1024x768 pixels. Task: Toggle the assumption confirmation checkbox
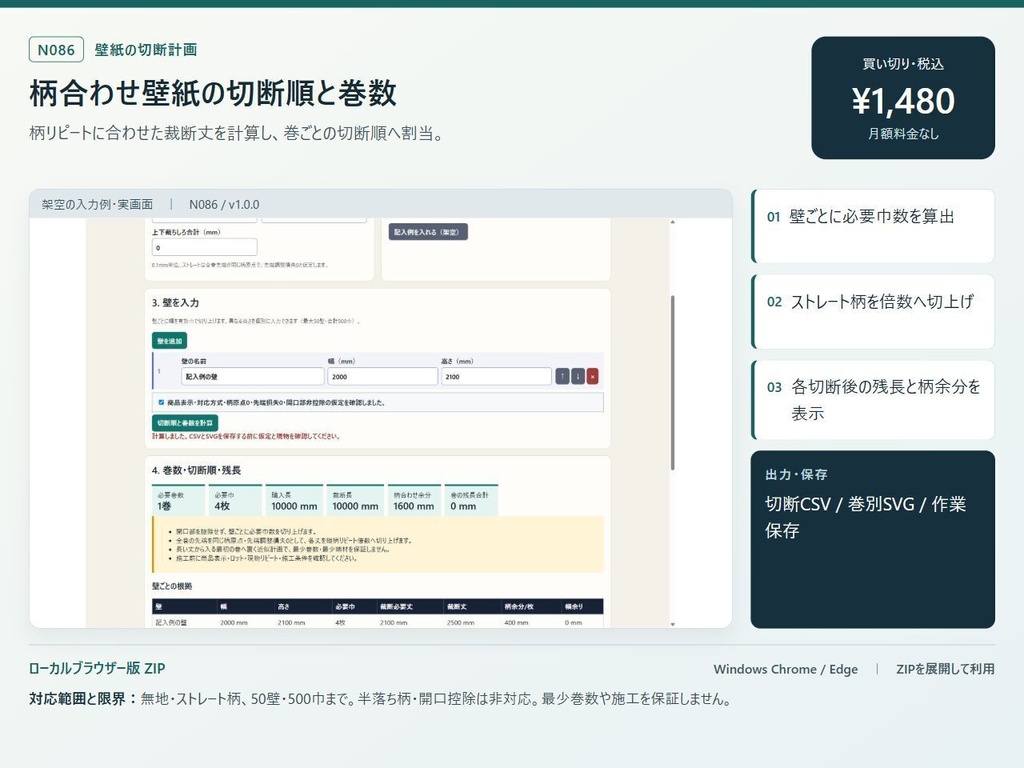pos(161,402)
